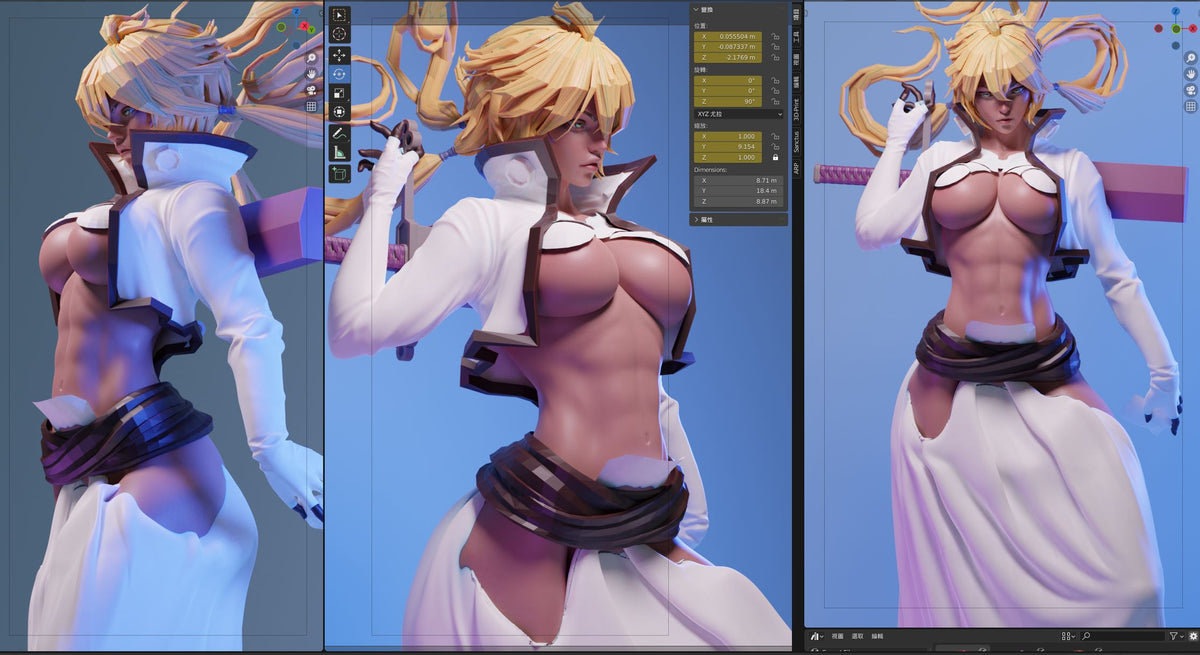The width and height of the screenshot is (1200, 655).
Task: Open the 編輯 menu in bottom header
Action: [877, 636]
